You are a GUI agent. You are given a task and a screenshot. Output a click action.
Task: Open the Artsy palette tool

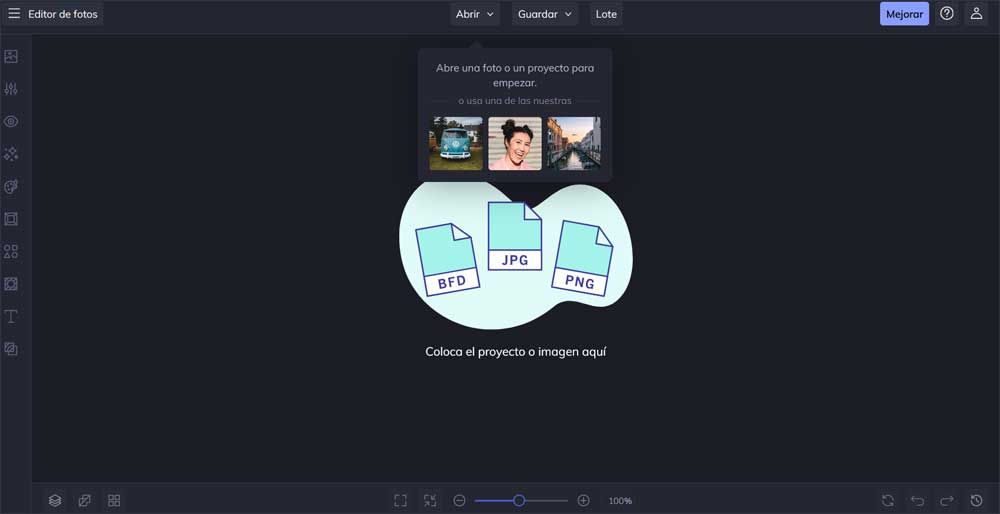11,186
